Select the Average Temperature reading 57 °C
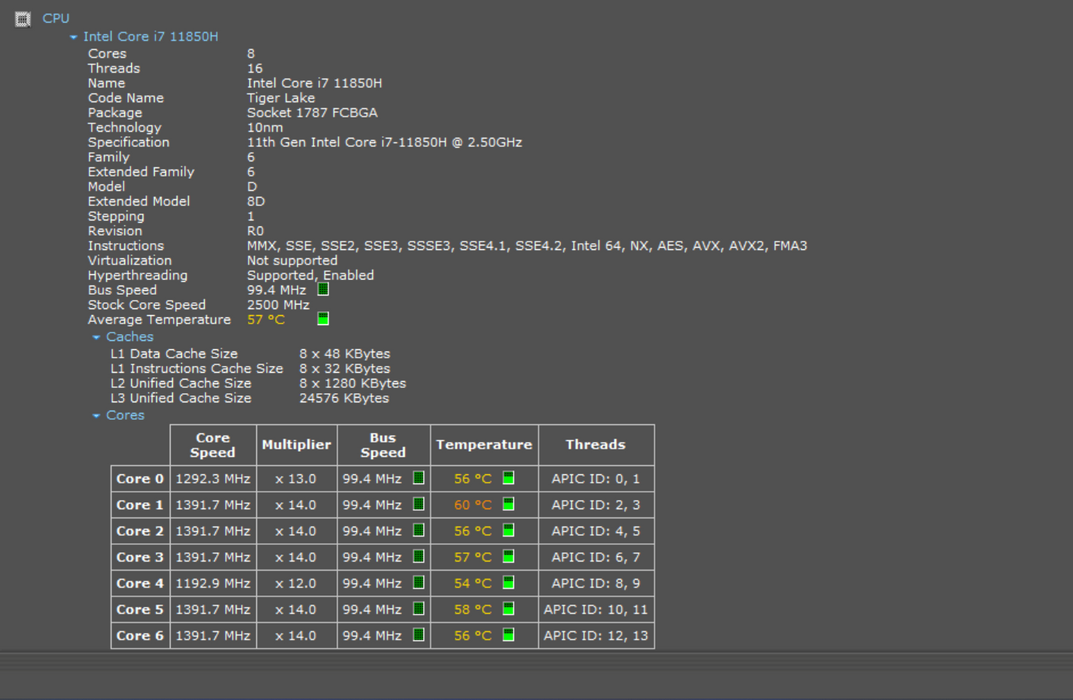Screen dimensions: 1073x700 [266, 320]
